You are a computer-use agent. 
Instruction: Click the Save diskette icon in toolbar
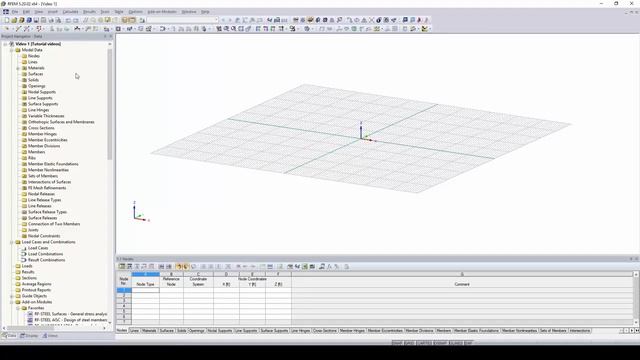pyautogui.click(x=36, y=20)
